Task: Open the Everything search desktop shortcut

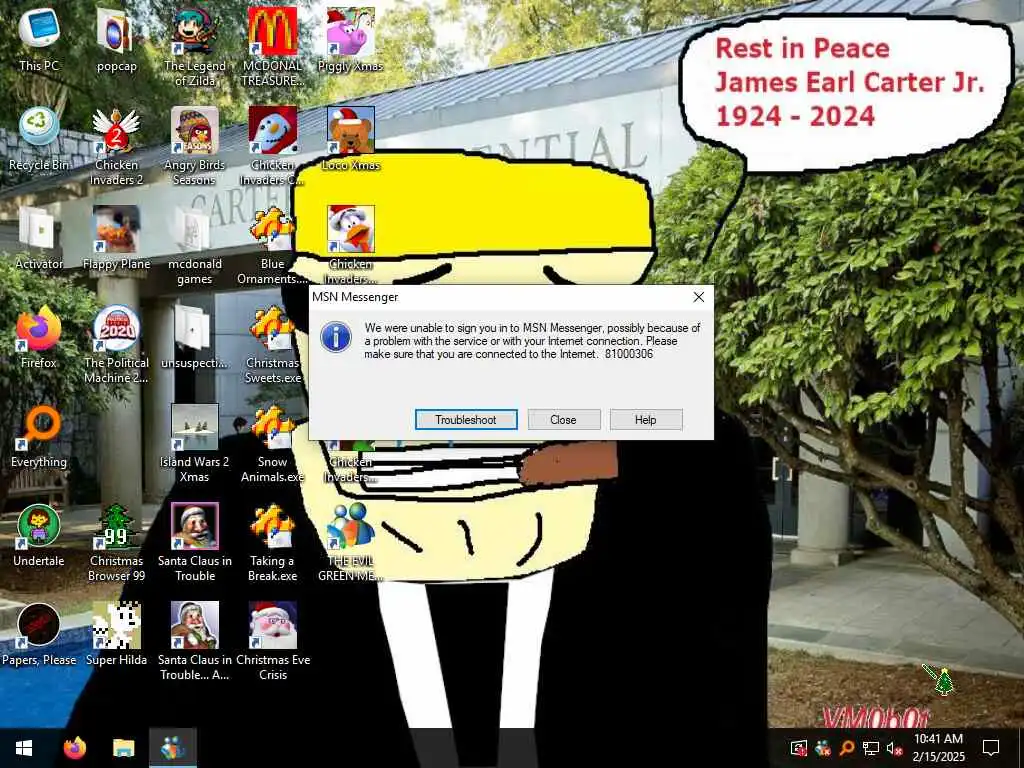Action: [39, 436]
